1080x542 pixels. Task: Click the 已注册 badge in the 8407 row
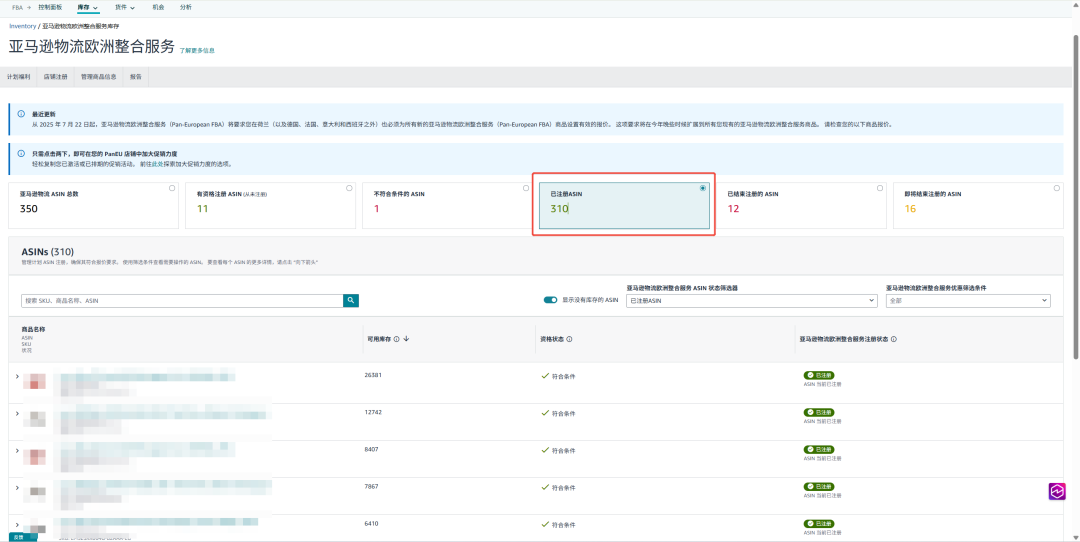pyautogui.click(x=819, y=450)
